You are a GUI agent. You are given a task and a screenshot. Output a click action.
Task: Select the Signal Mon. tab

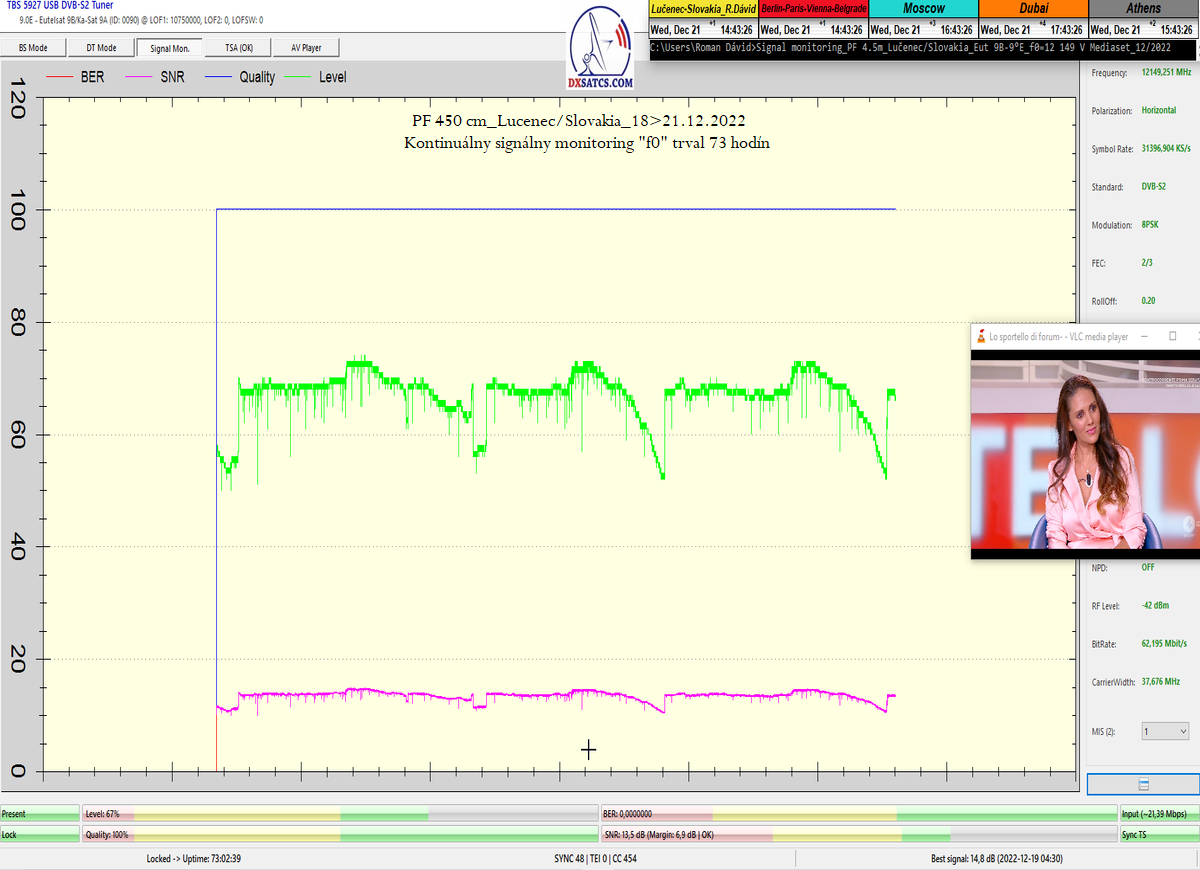(x=170, y=47)
